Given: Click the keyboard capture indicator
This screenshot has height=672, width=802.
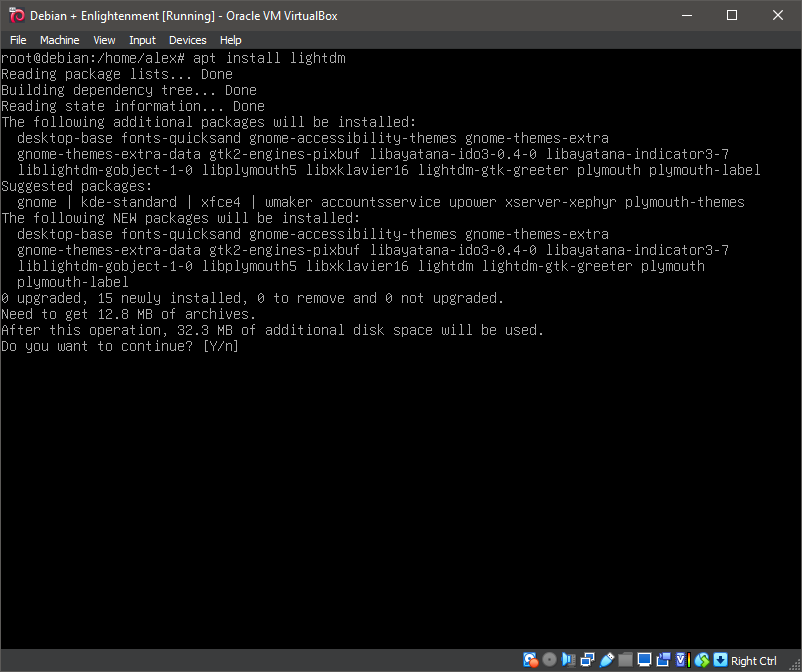Looking at the screenshot, I should (720, 660).
